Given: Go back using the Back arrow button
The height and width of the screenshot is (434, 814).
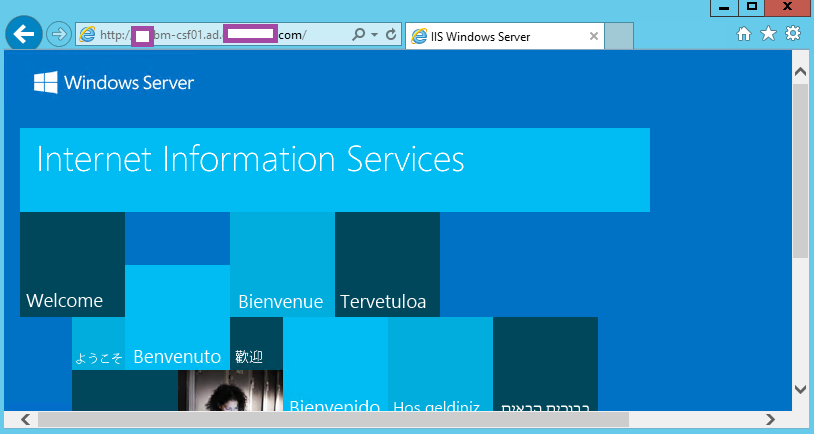Looking at the screenshot, I should [23, 34].
